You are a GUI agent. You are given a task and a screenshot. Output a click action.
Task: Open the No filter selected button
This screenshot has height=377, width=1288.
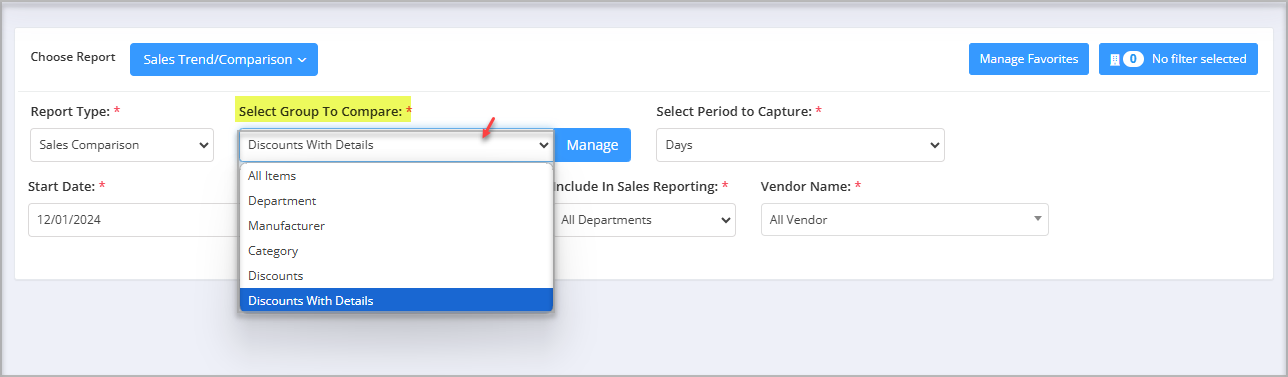pyautogui.click(x=1178, y=59)
